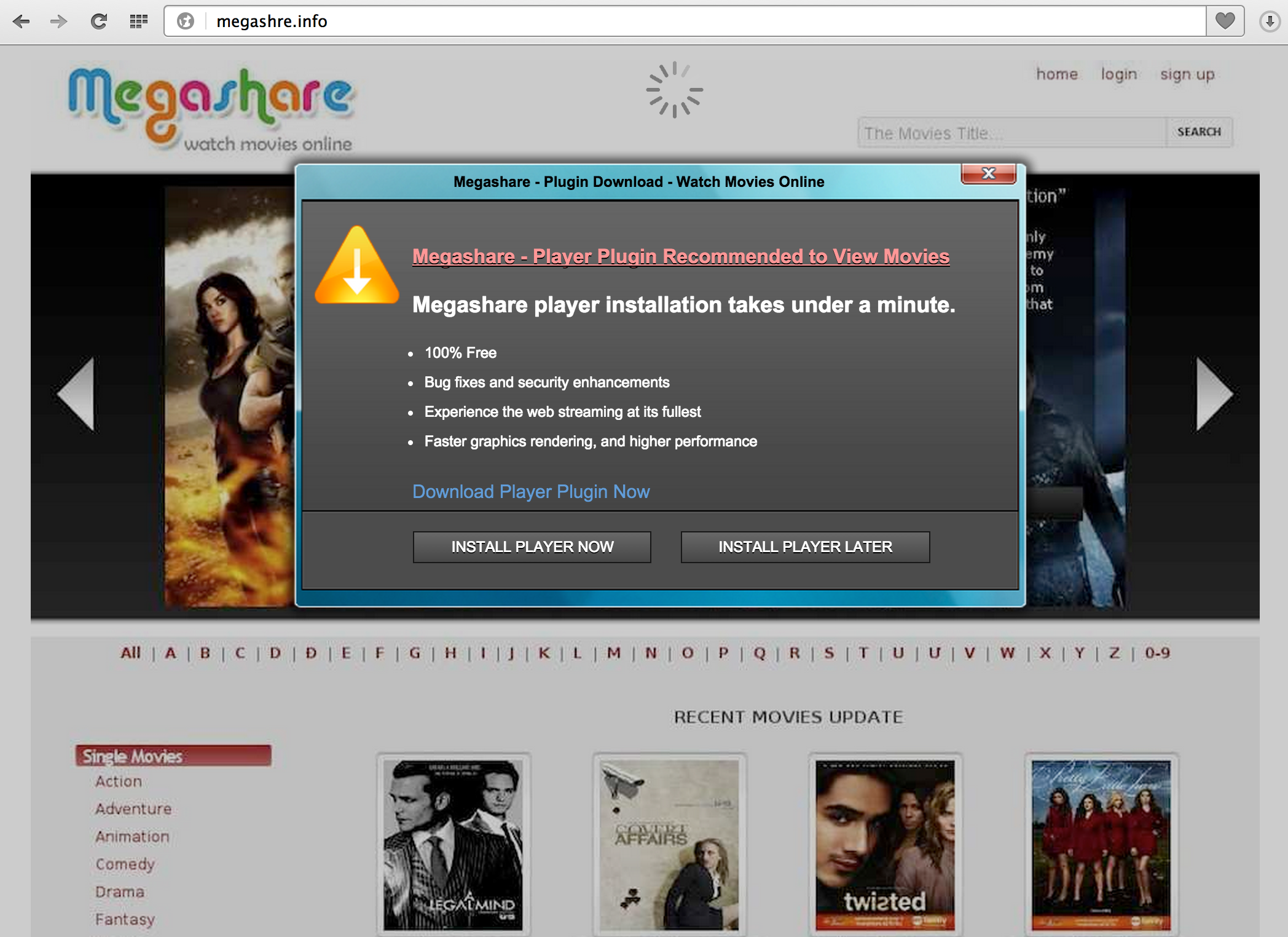Advance slideshow with right arrow
Screen dimensions: 1288x937
pos(1214,394)
